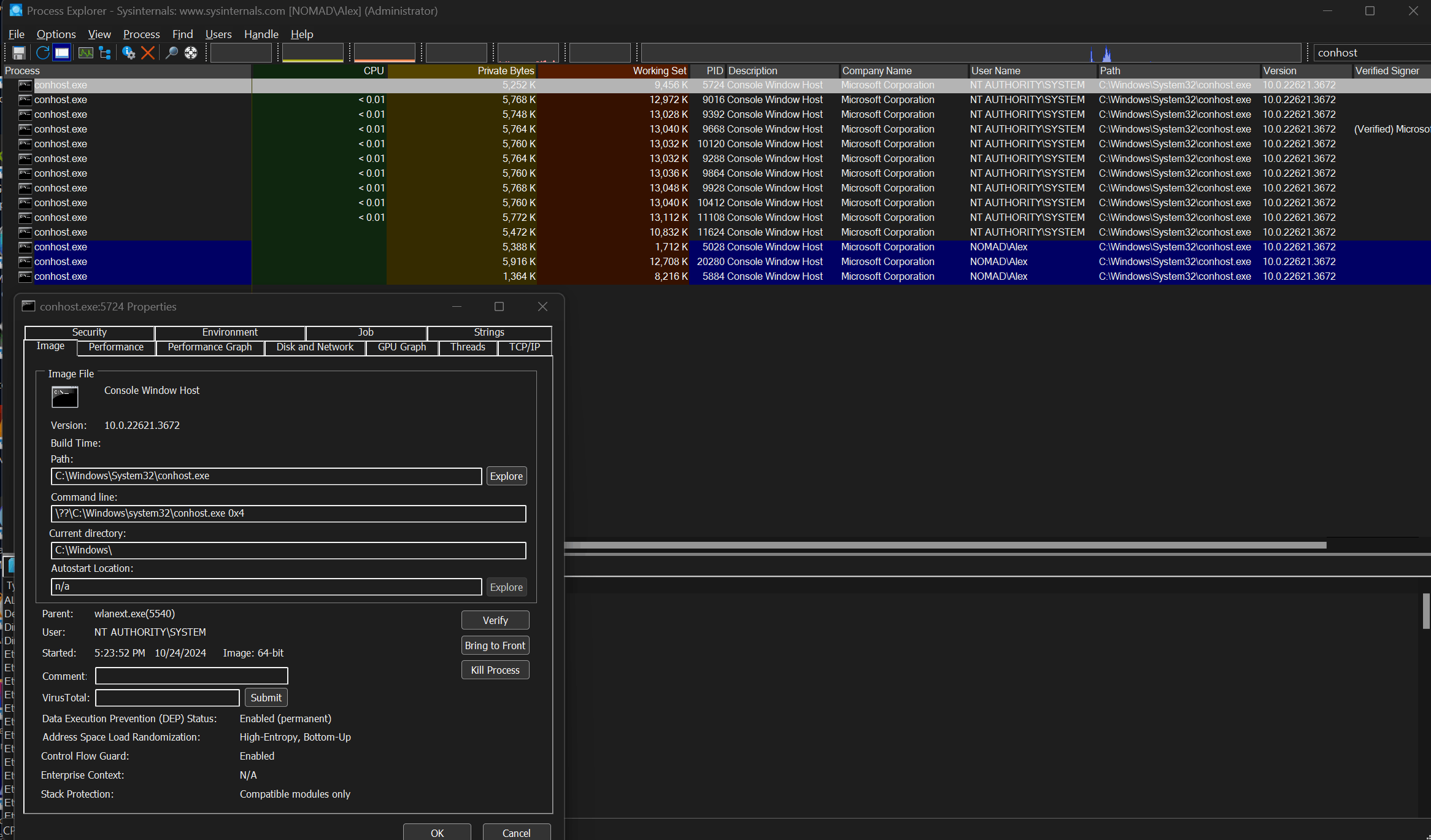The height and width of the screenshot is (840, 1431).
Task: Toggle the Show Lower Pane toolbar button
Action: click(62, 53)
